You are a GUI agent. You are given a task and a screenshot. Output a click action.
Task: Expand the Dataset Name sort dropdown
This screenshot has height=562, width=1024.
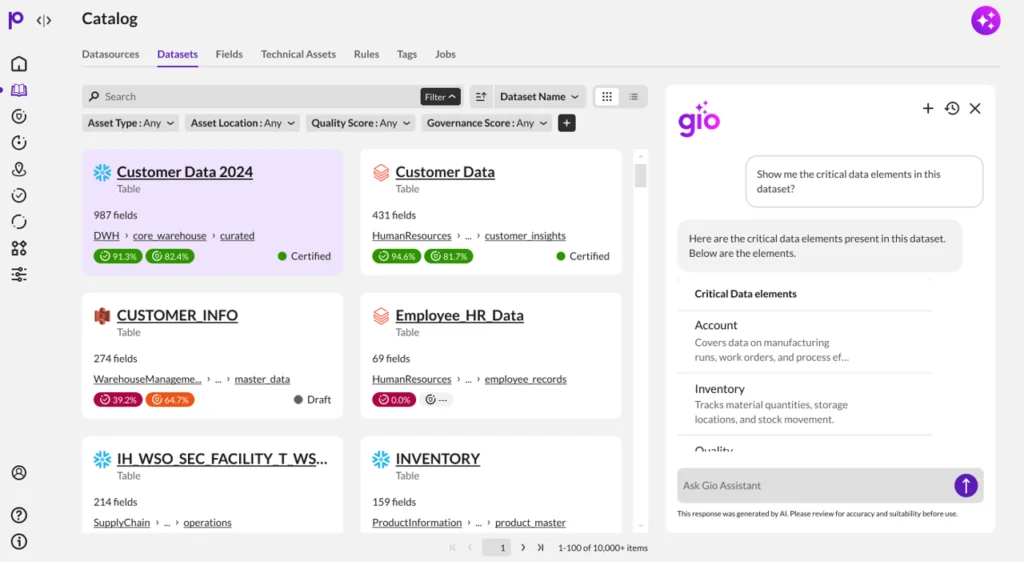(x=539, y=97)
